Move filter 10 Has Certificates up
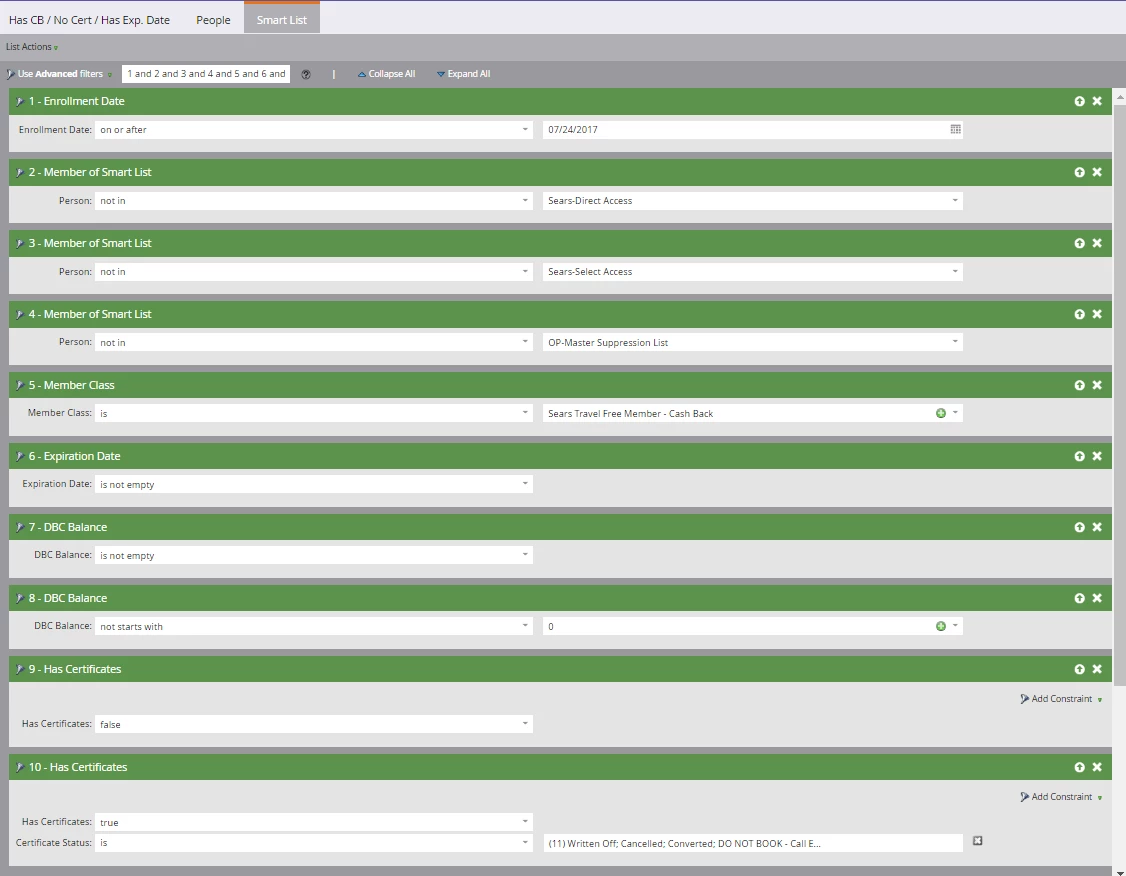 (1079, 767)
